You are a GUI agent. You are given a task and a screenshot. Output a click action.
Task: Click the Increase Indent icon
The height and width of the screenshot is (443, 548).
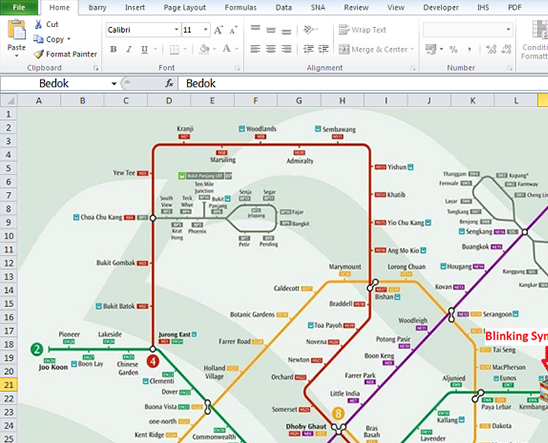click(324, 49)
